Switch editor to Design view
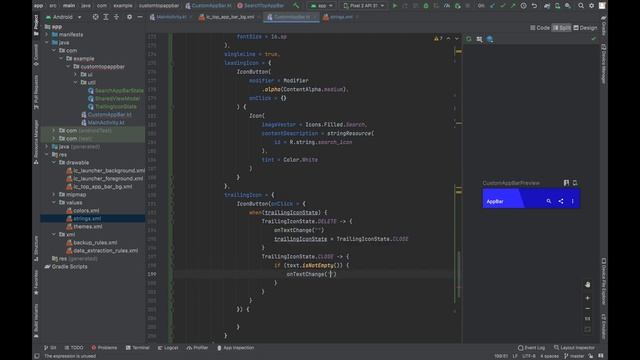640x360 pixels. click(585, 28)
